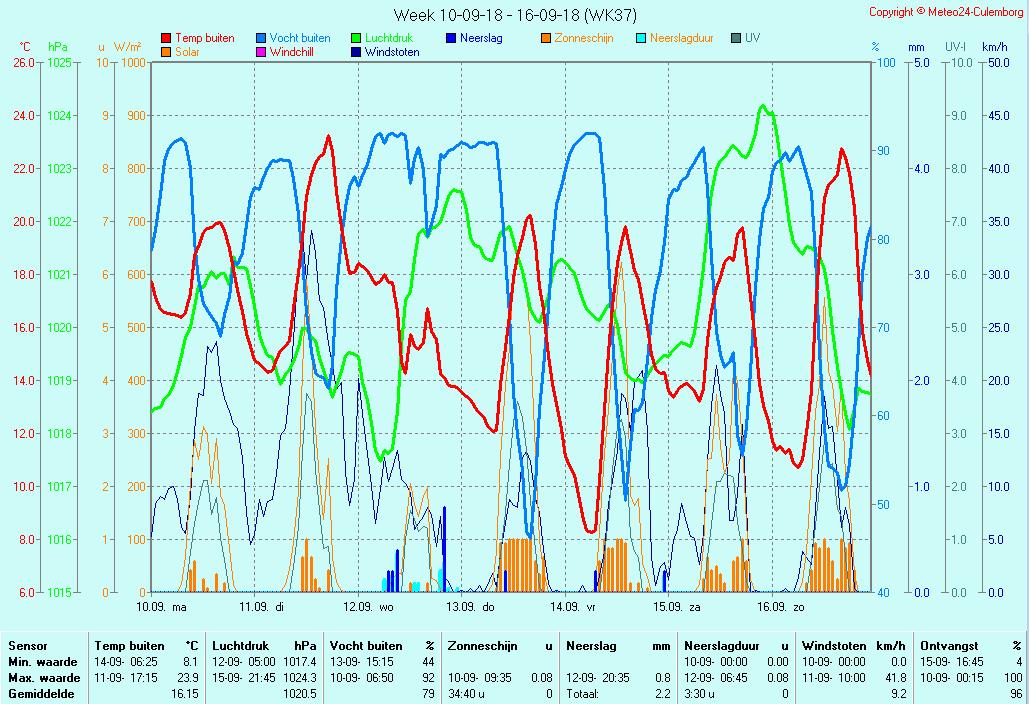The height and width of the screenshot is (704, 1029).
Task: Click the 16.09. zo date marker
Action: point(780,607)
